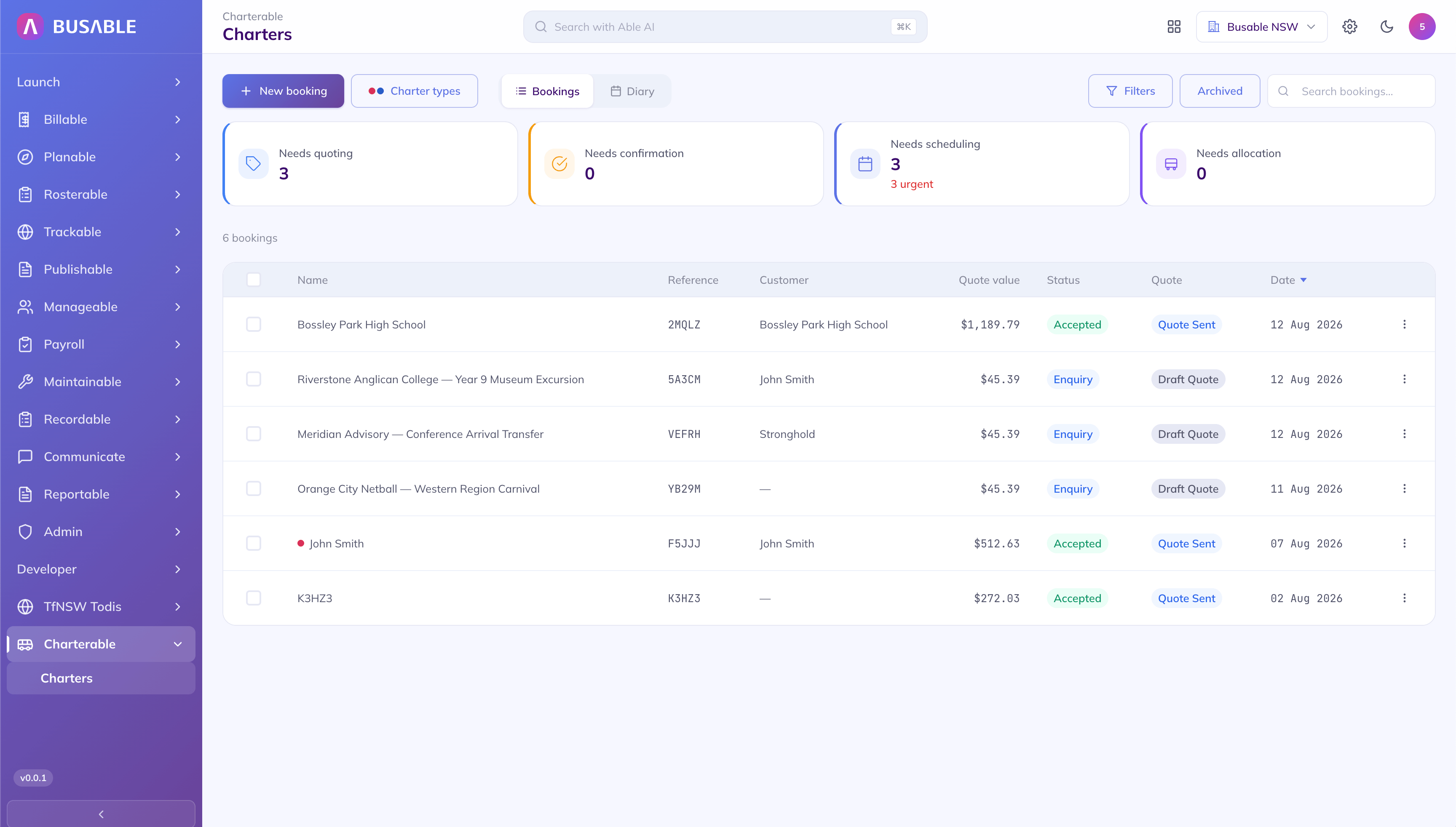This screenshot has height=827, width=1456.
Task: Open the Needs quoting tag icon
Action: click(x=254, y=164)
